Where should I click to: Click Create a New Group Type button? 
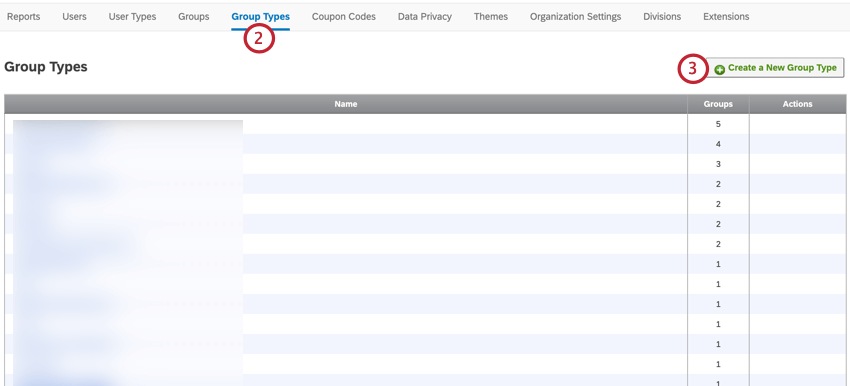(x=775, y=68)
